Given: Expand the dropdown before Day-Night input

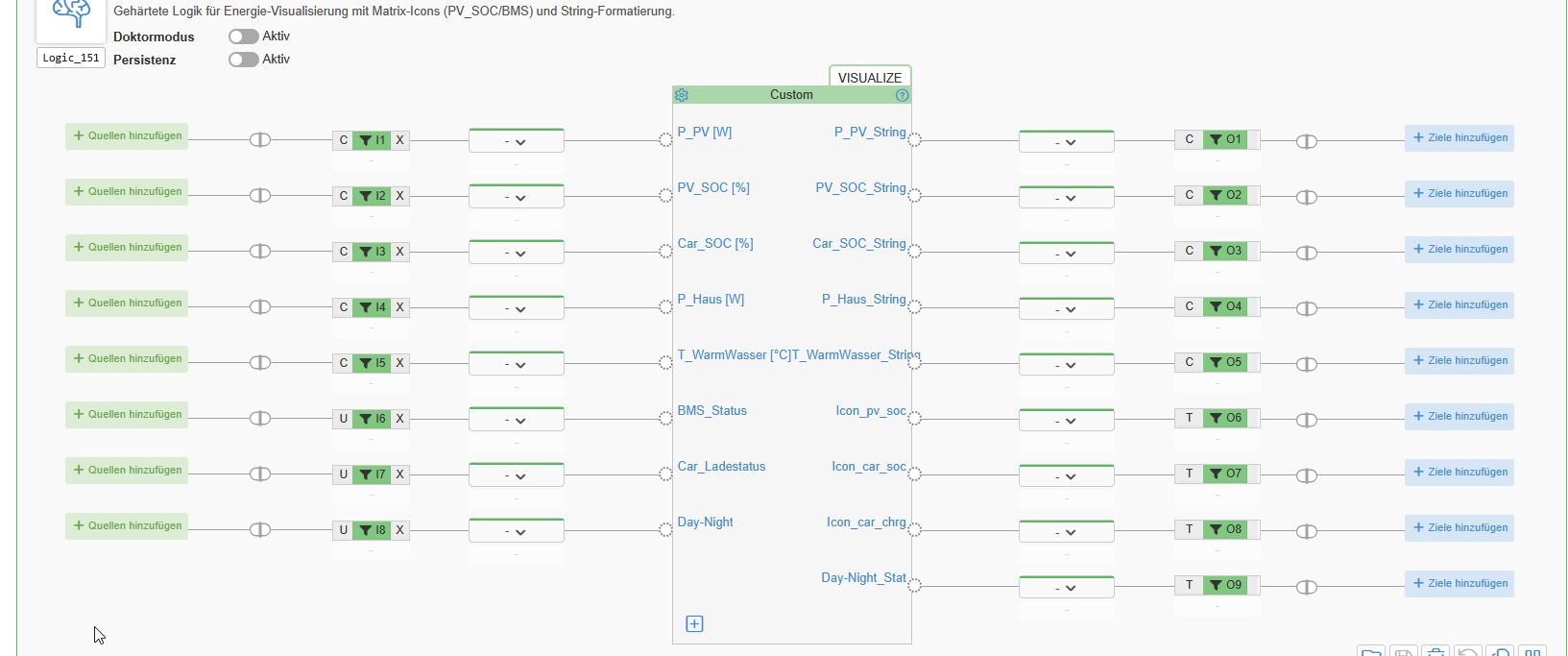Looking at the screenshot, I should click(516, 532).
